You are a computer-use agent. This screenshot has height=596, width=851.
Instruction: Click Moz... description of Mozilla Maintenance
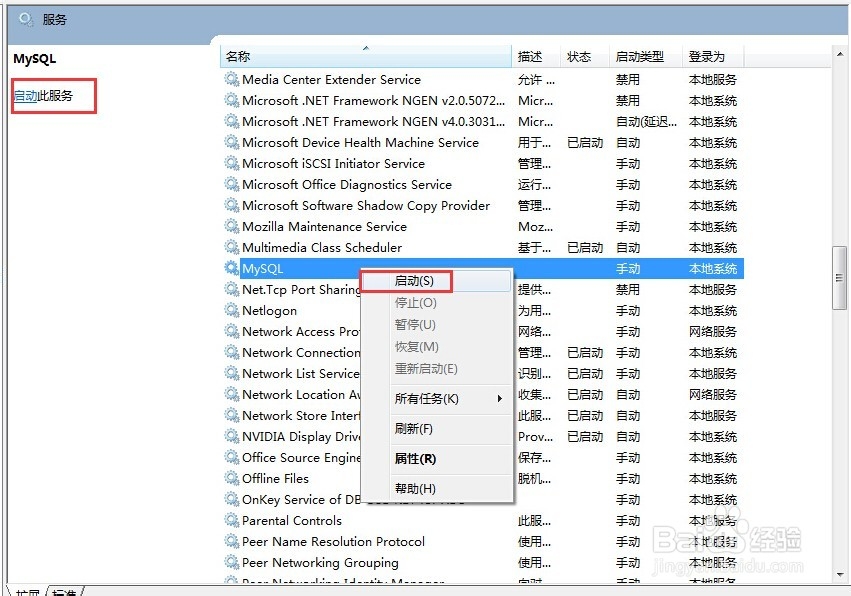click(535, 226)
